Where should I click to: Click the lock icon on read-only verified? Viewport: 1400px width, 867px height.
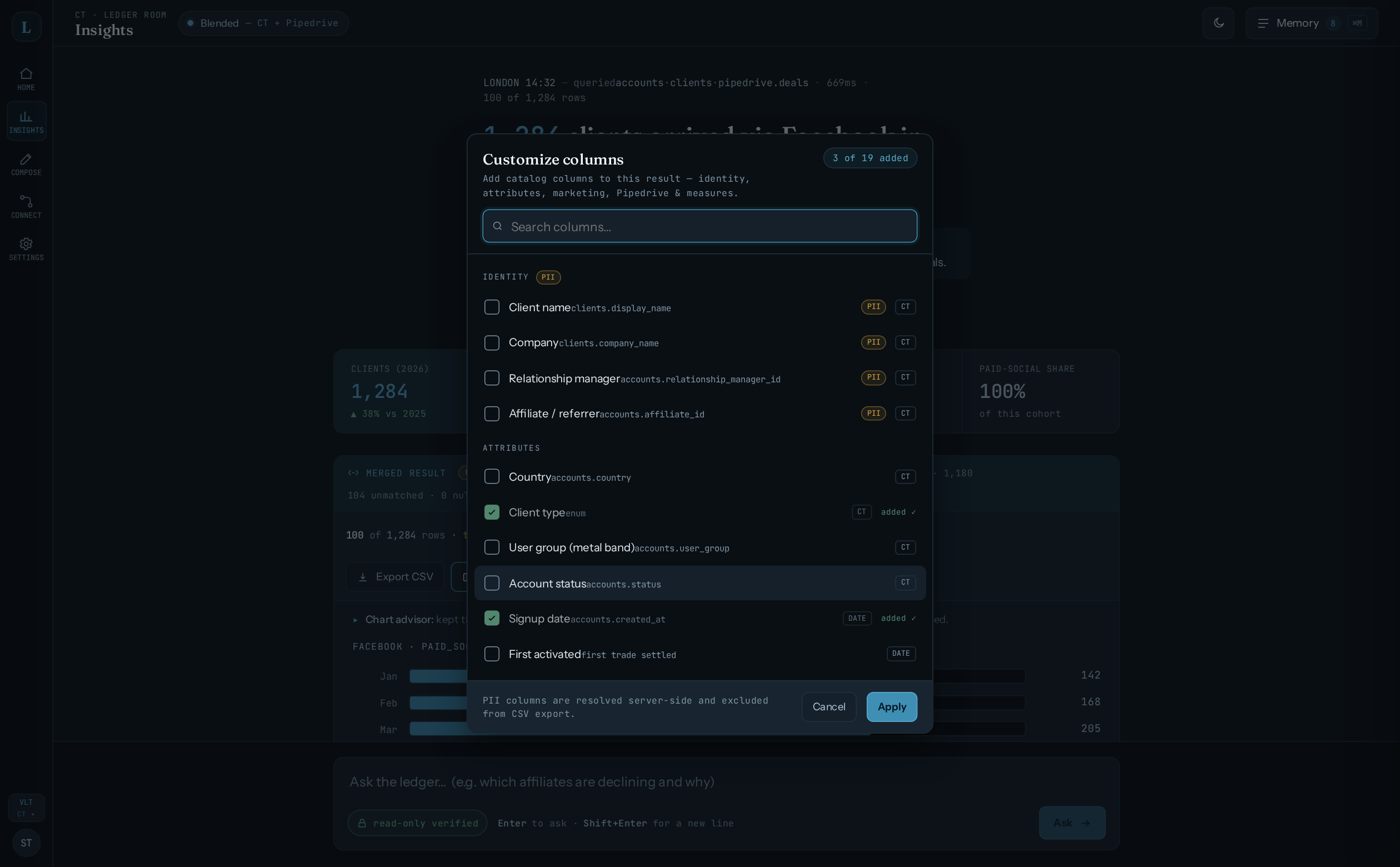362,823
